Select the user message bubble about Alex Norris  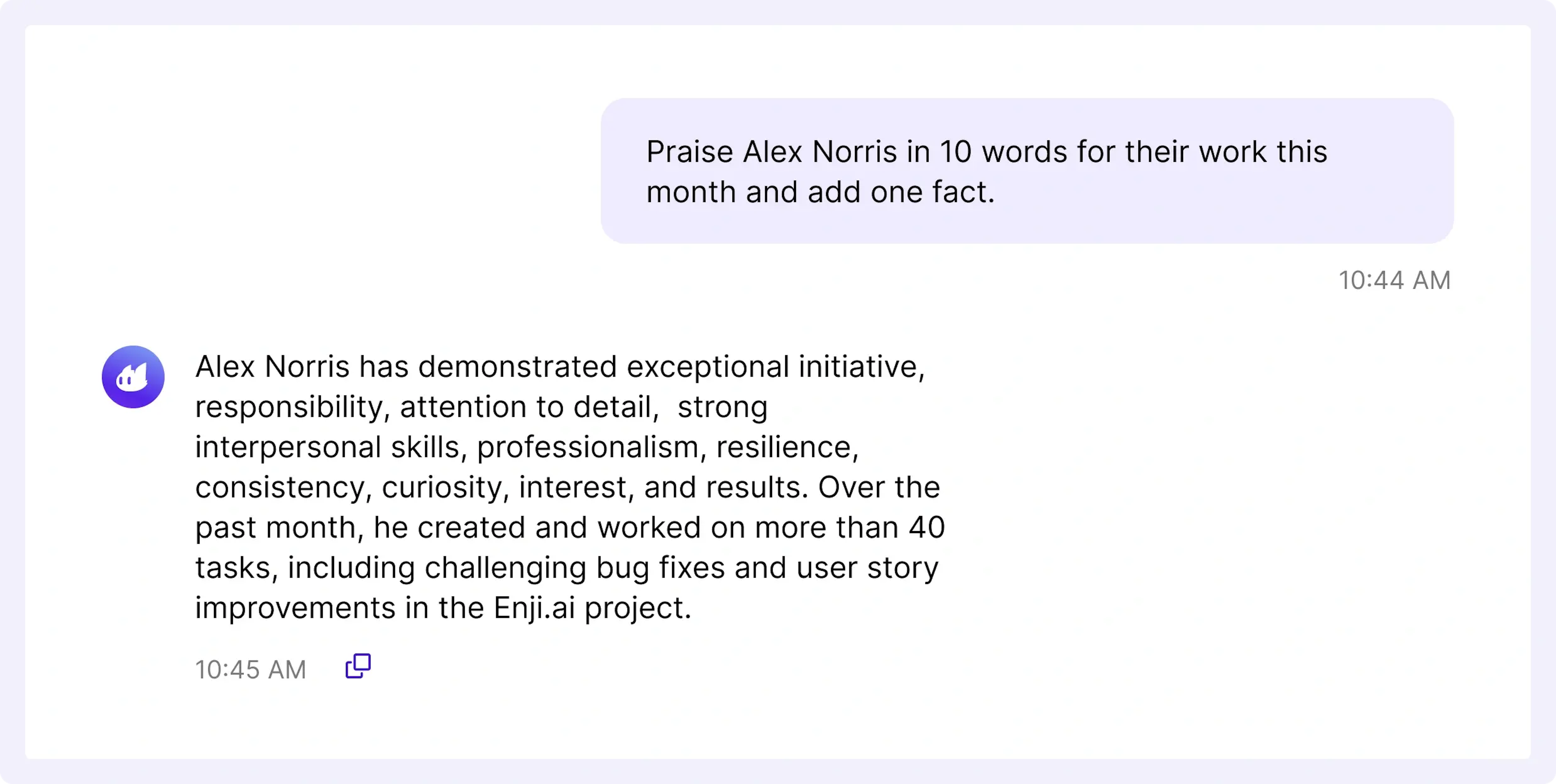click(1027, 171)
